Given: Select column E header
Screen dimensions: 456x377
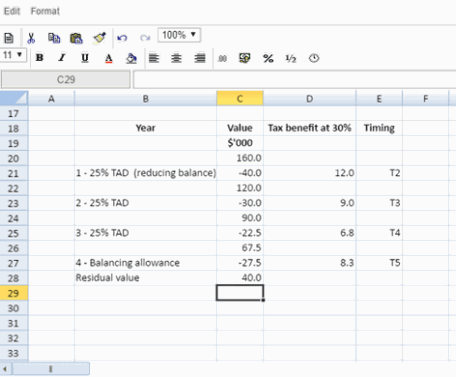Looking at the screenshot, I should (379, 99).
